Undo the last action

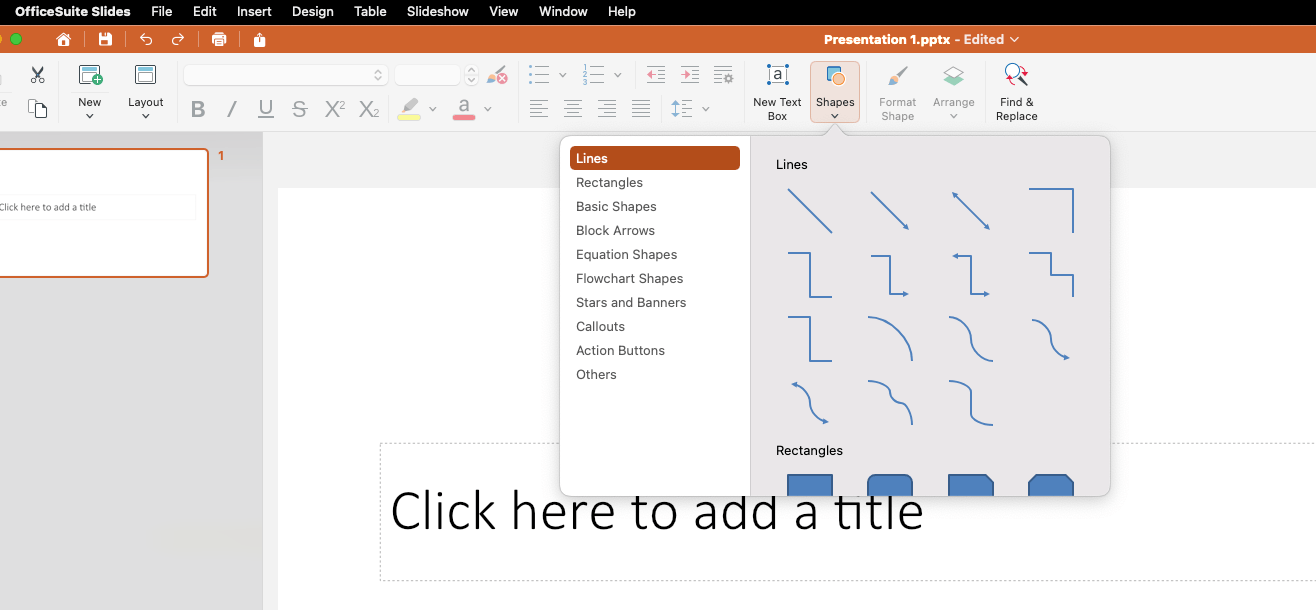pos(145,39)
